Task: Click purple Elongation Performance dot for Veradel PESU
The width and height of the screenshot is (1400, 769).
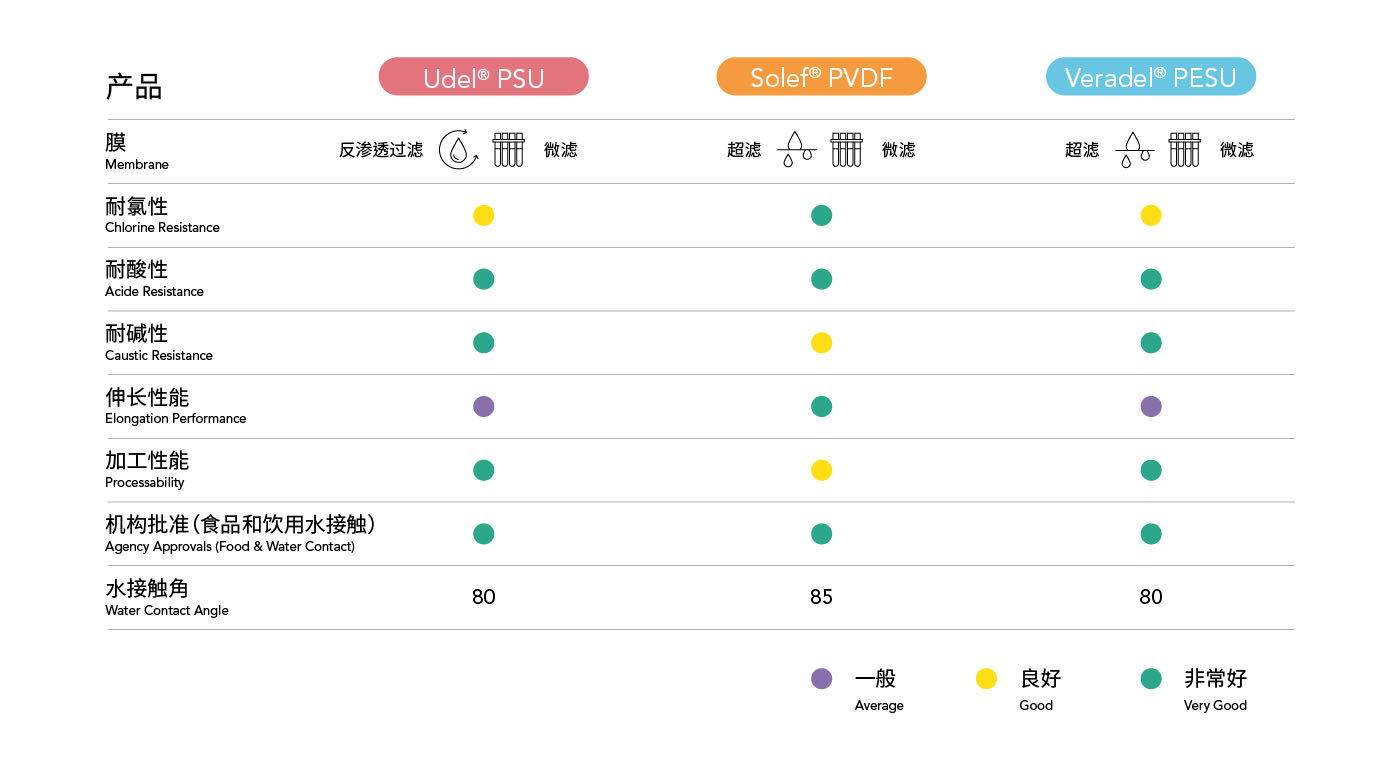Action: click(1151, 406)
